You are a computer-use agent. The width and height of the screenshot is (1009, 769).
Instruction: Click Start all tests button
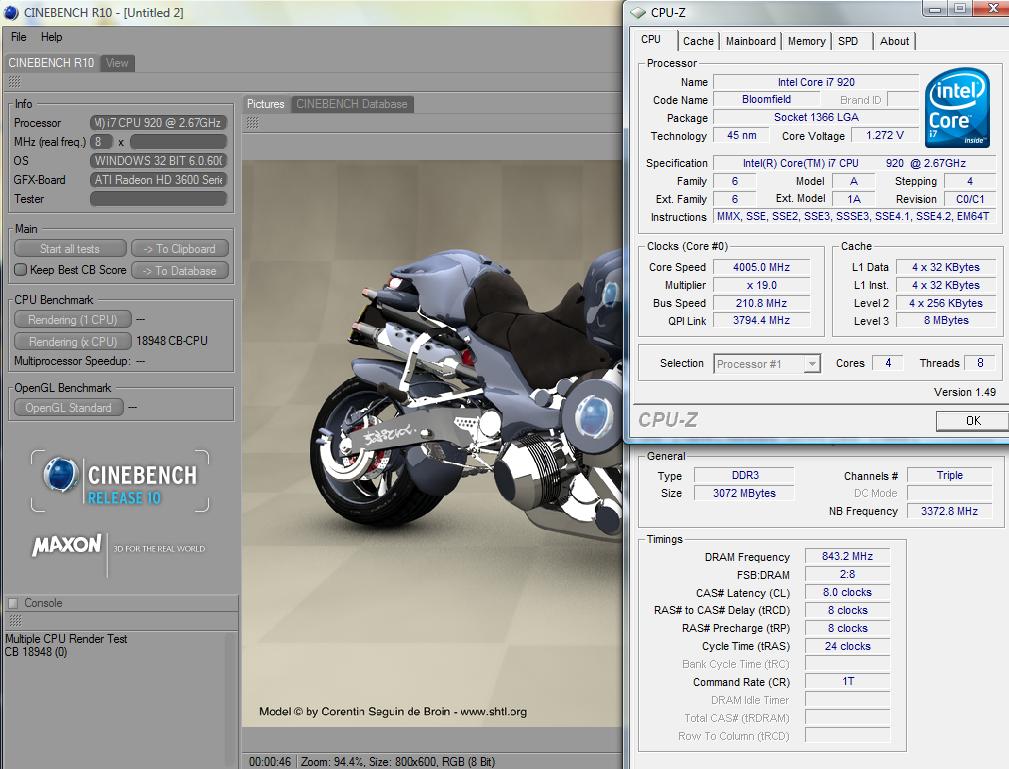[x=70, y=249]
